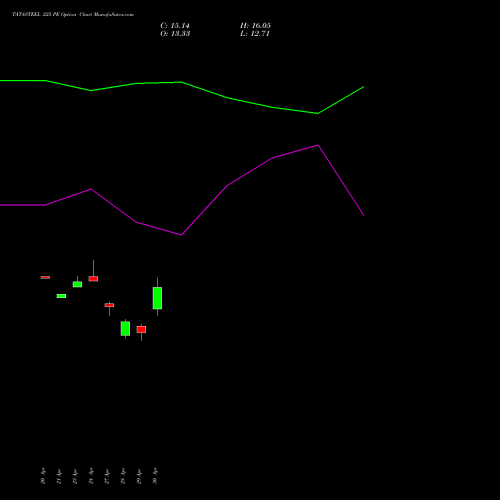
Task: Select the low value L: 12.71
Action: tap(255, 34)
